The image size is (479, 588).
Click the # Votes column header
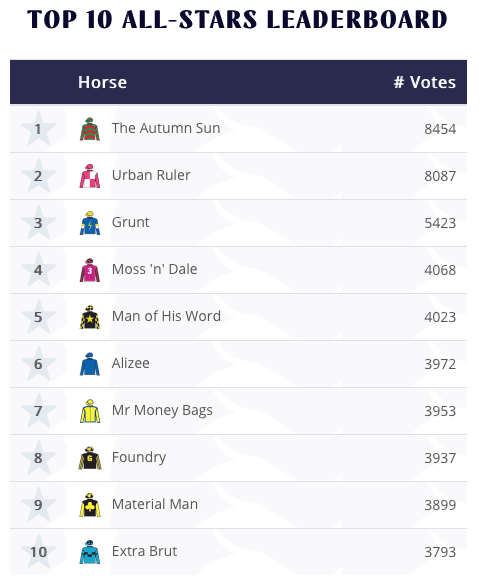[425, 82]
